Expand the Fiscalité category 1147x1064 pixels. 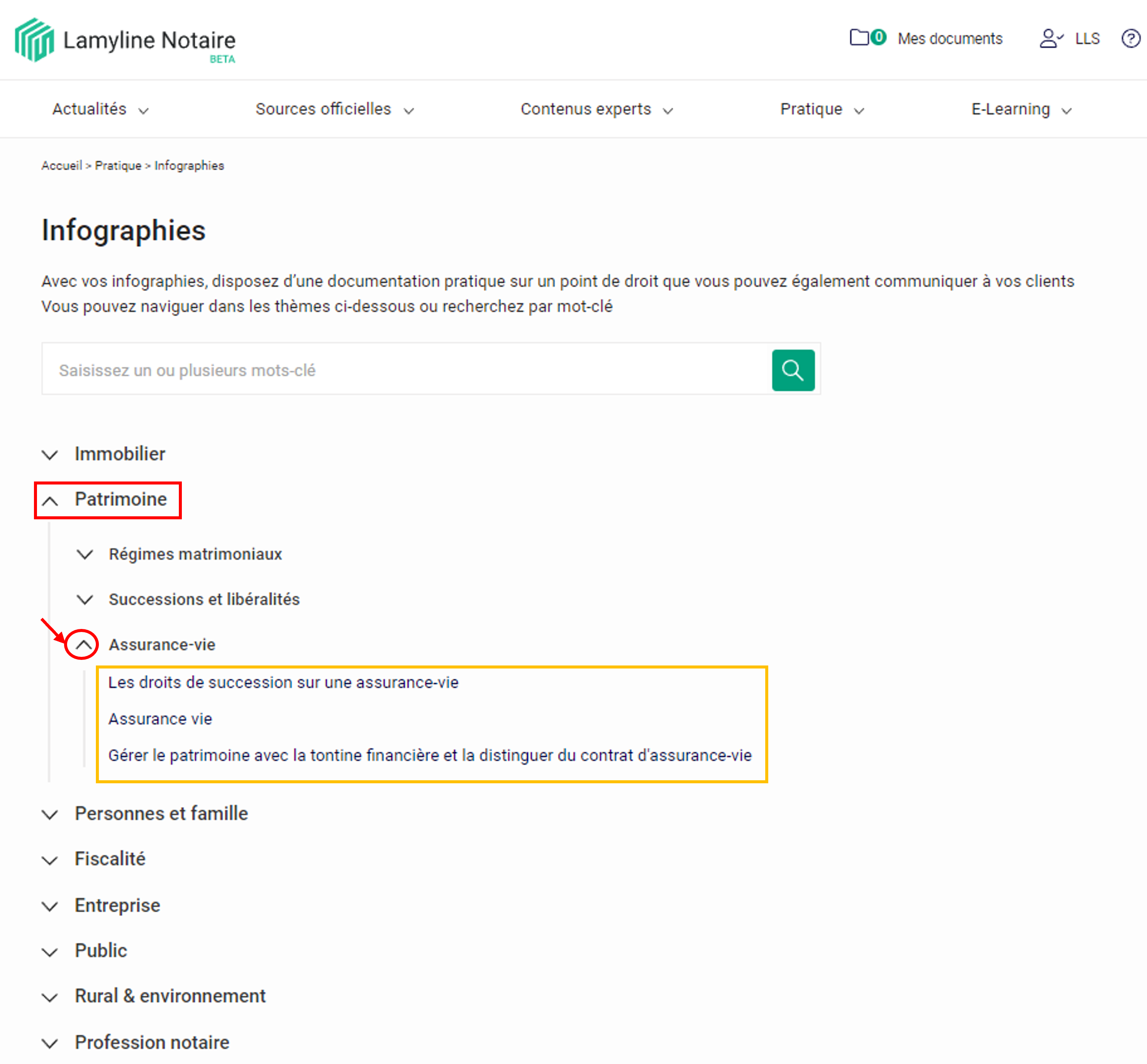(x=50, y=860)
